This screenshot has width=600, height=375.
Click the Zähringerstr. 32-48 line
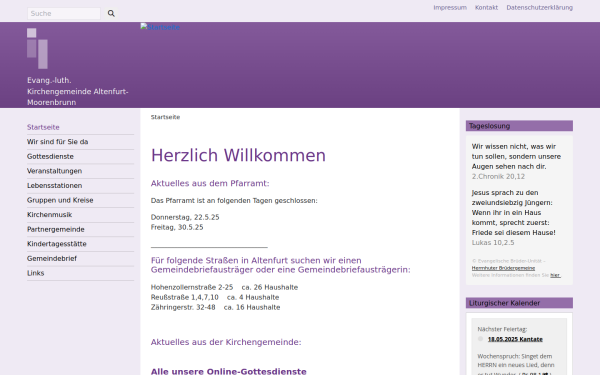click(215, 307)
